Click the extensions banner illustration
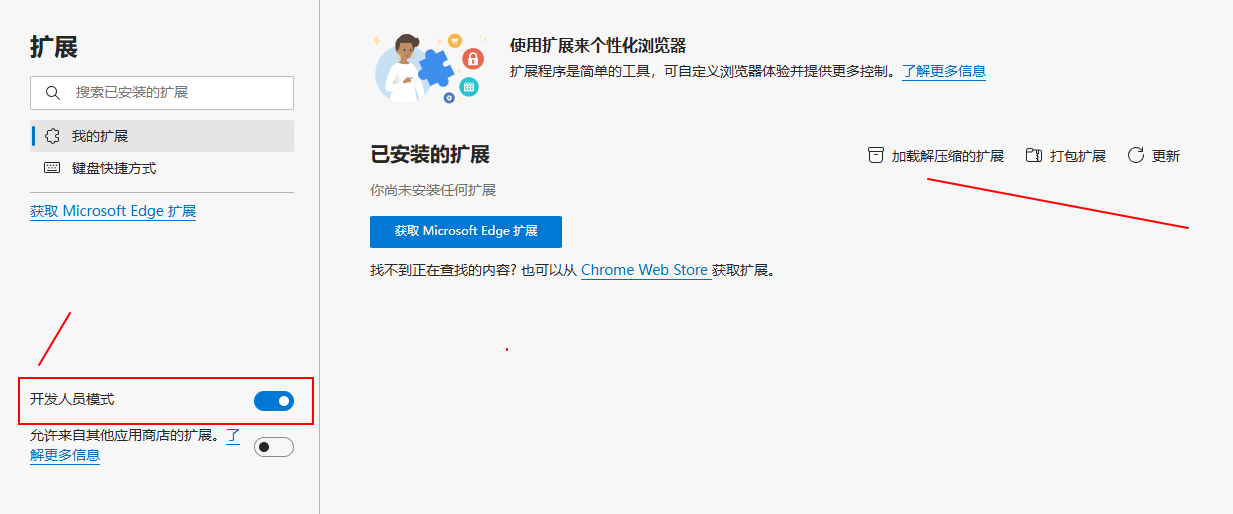Image resolution: width=1233 pixels, height=514 pixels. click(x=428, y=67)
